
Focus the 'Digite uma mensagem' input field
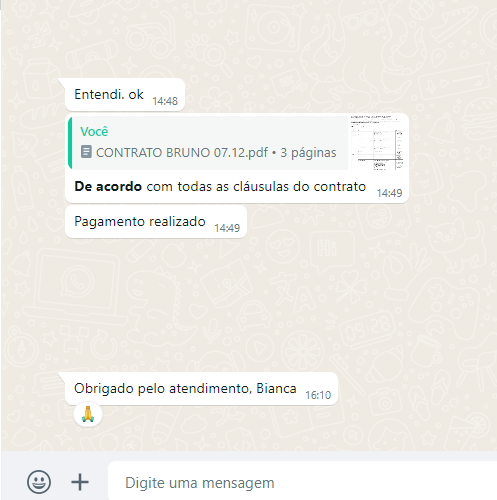click(302, 483)
